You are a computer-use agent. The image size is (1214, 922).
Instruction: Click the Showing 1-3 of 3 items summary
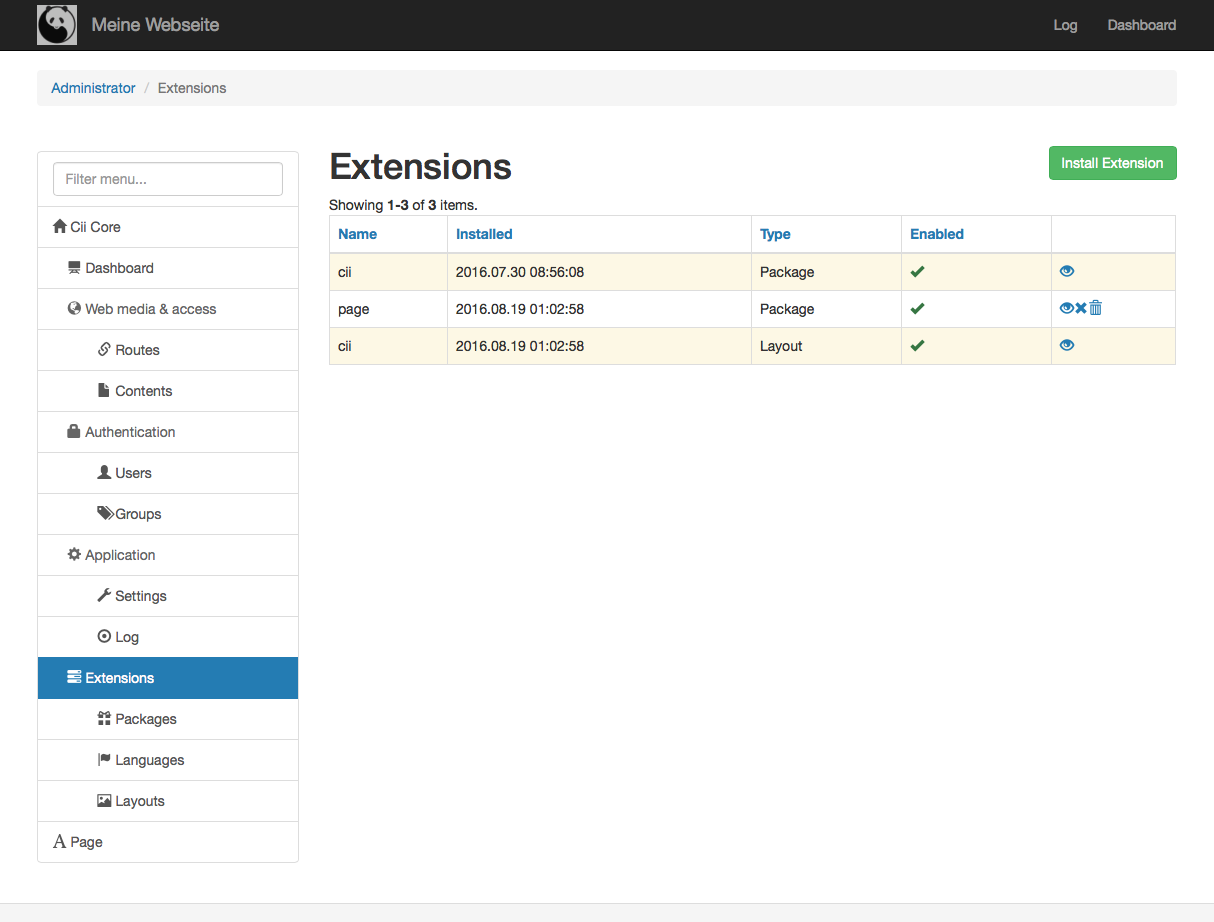click(403, 205)
